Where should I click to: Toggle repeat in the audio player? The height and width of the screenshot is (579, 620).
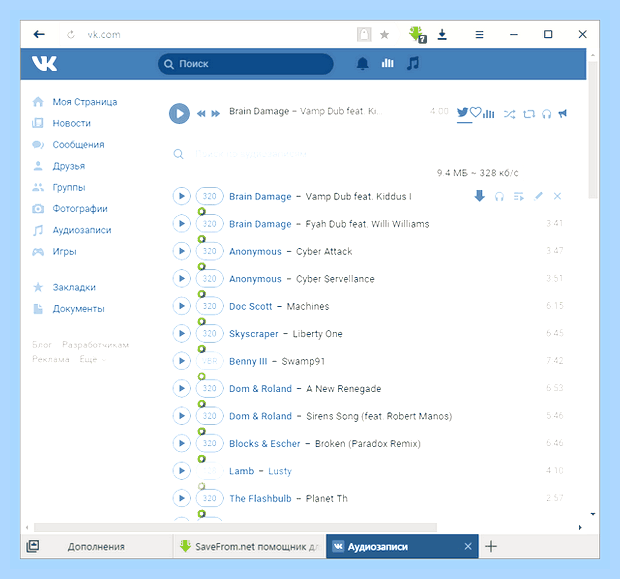[529, 114]
